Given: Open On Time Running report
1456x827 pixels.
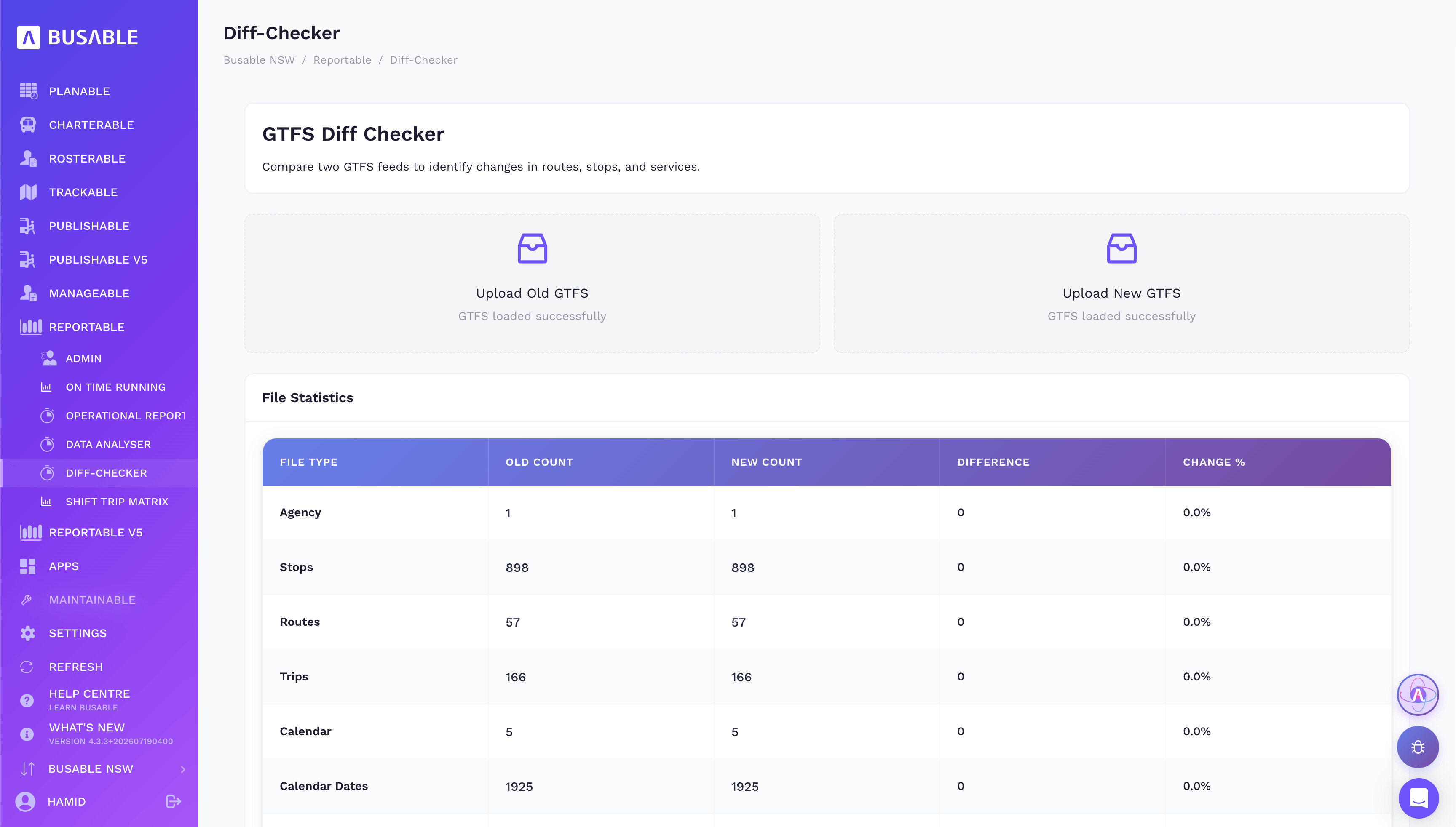Looking at the screenshot, I should coord(99,387).
